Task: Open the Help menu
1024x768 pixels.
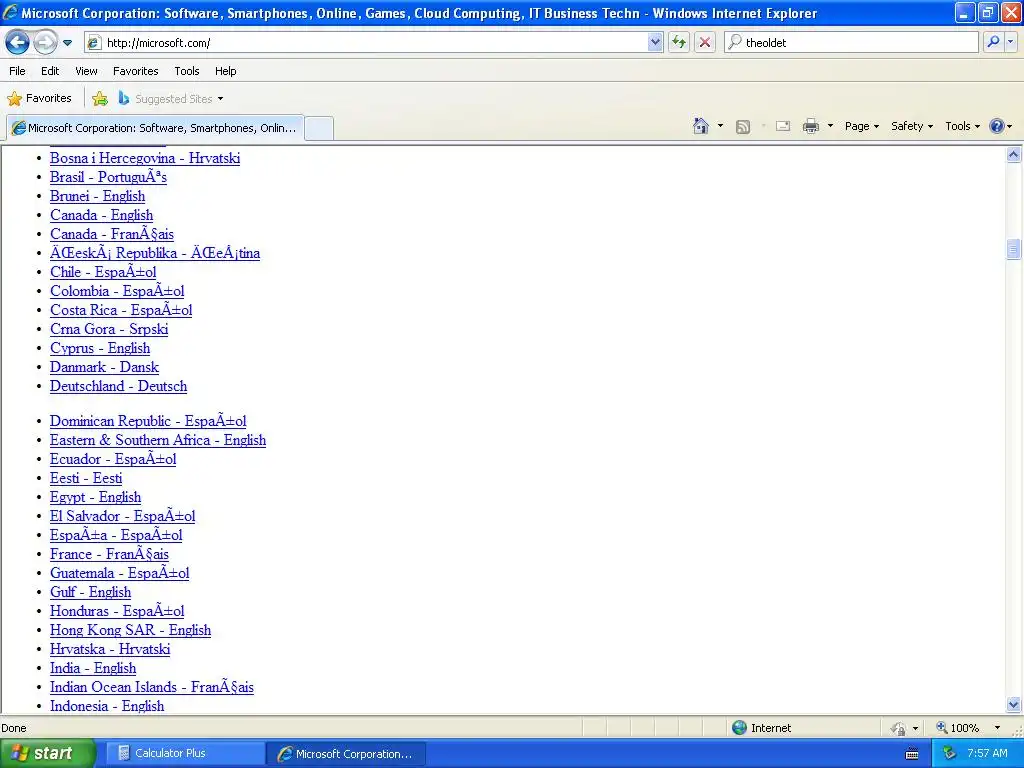Action: pos(225,71)
